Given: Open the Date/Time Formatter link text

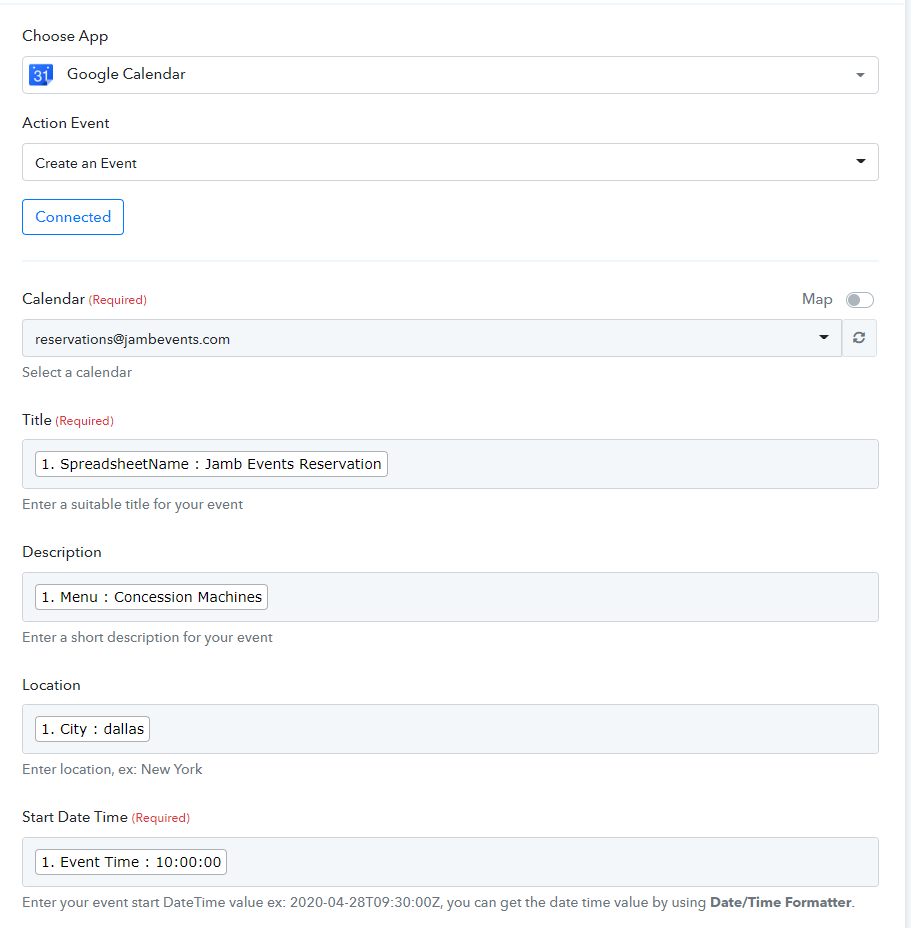Looking at the screenshot, I should pos(780,903).
